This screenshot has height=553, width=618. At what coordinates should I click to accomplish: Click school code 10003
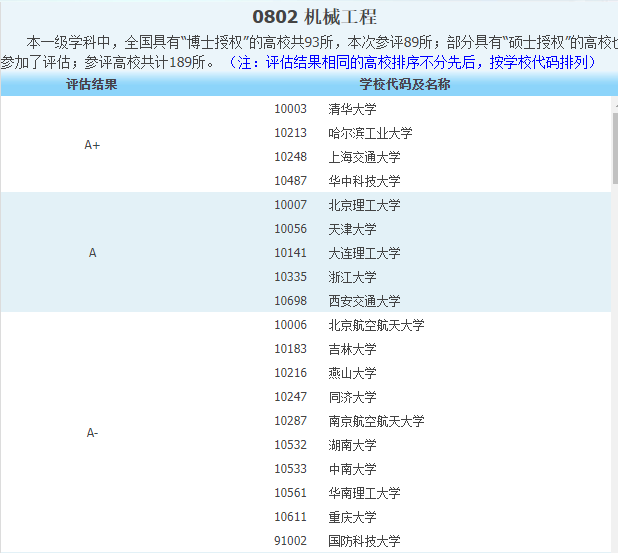point(290,109)
